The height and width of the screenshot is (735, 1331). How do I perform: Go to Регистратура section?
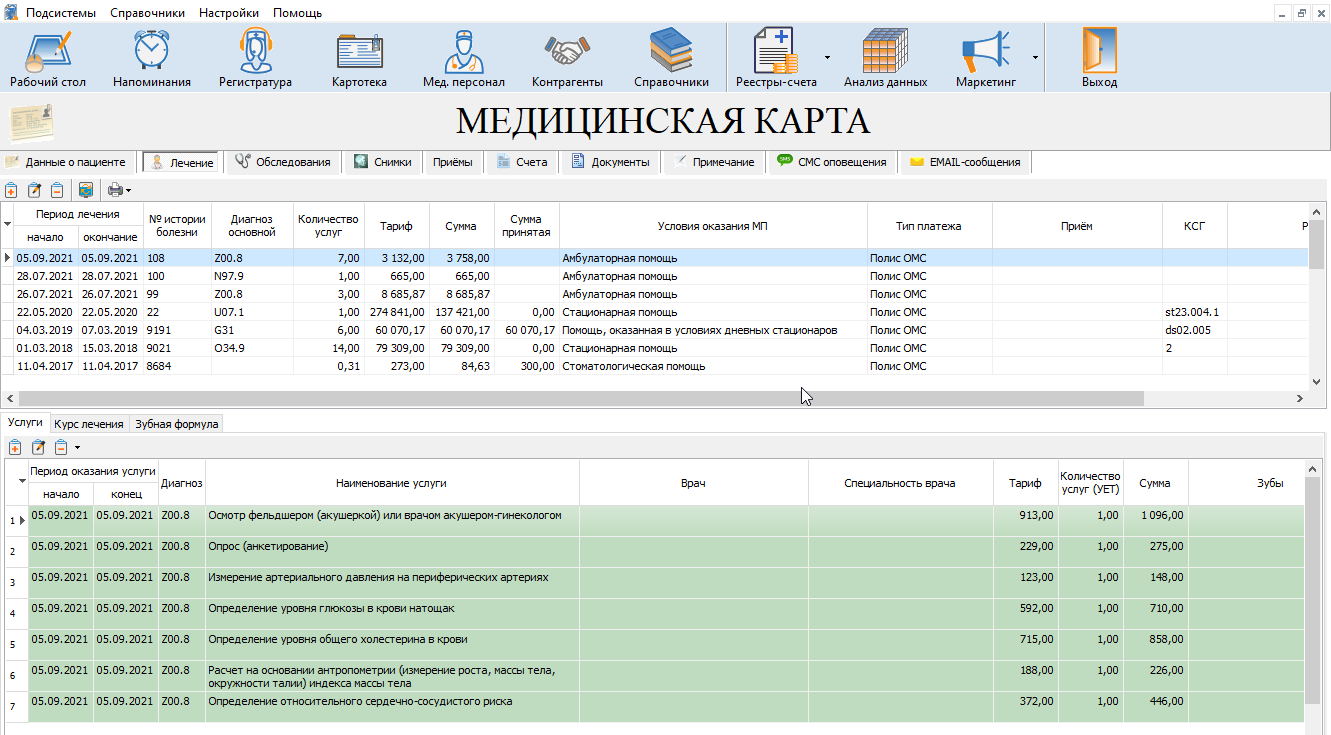pos(255,58)
